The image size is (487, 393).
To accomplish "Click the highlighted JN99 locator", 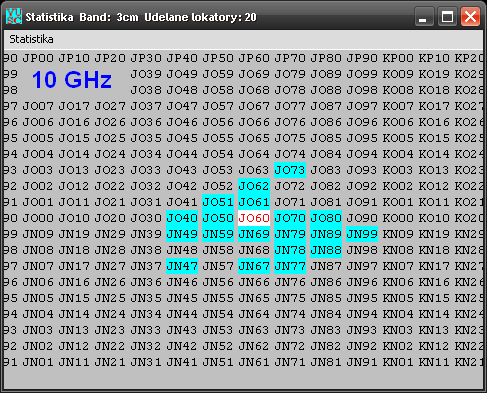I will (x=362, y=234).
